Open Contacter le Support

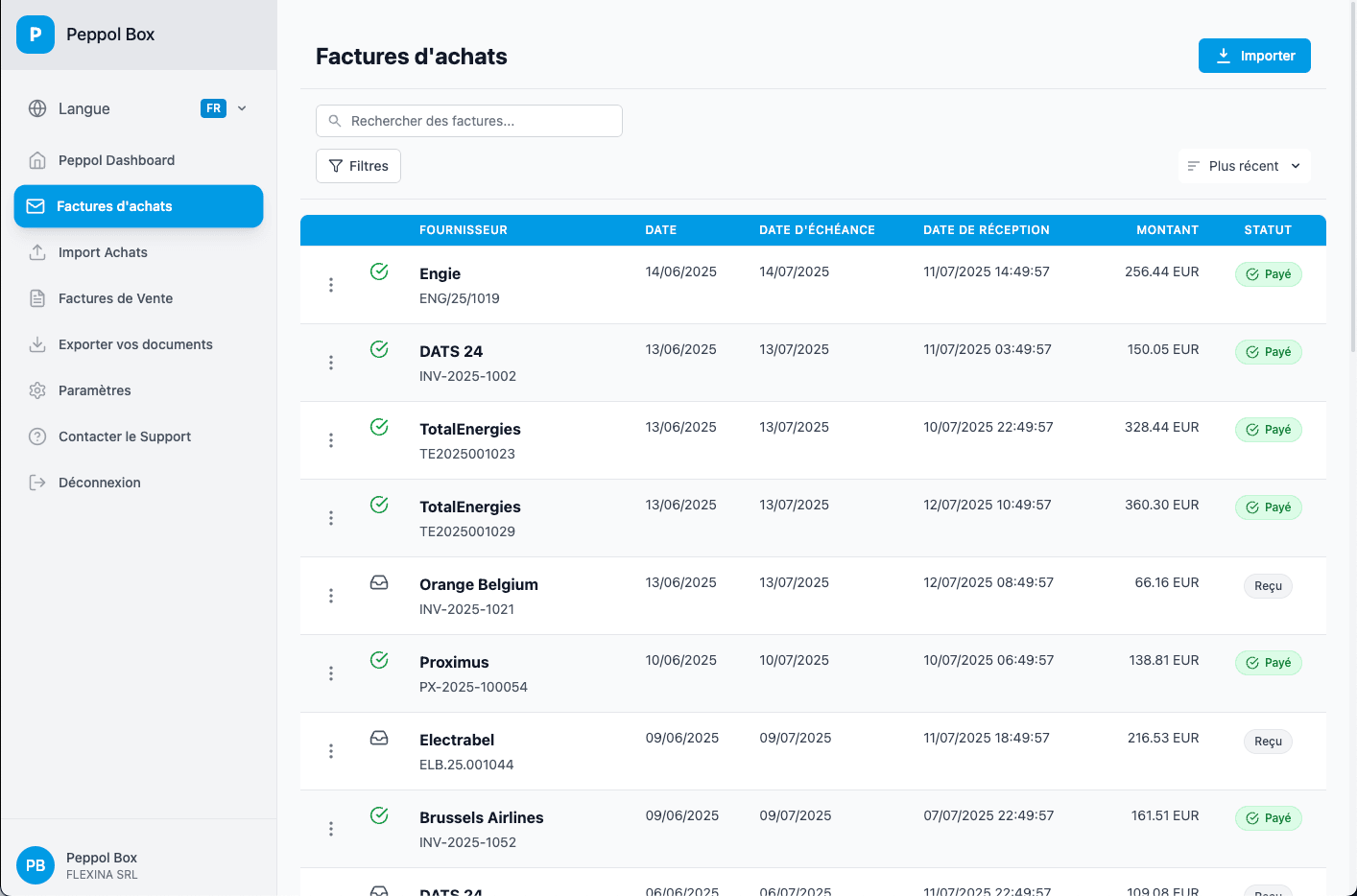tap(138, 436)
